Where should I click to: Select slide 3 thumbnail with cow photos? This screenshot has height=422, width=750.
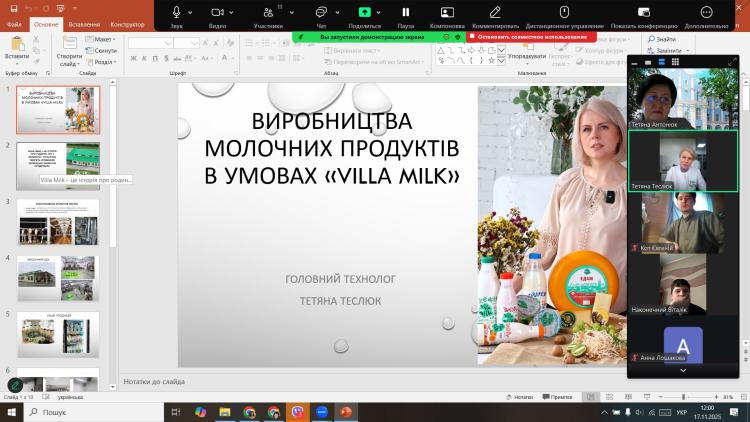point(58,222)
